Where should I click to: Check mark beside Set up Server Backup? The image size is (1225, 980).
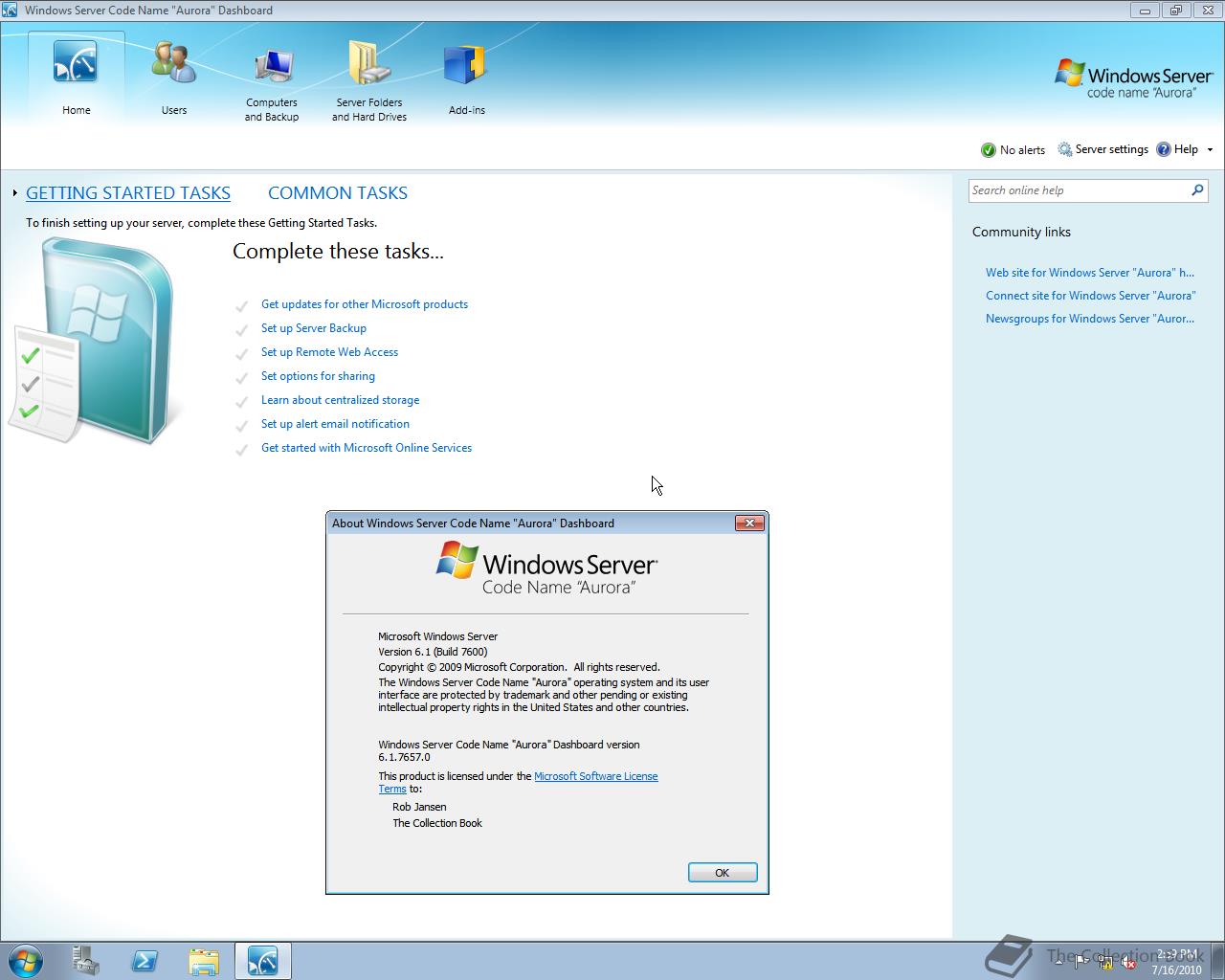pyautogui.click(x=242, y=330)
